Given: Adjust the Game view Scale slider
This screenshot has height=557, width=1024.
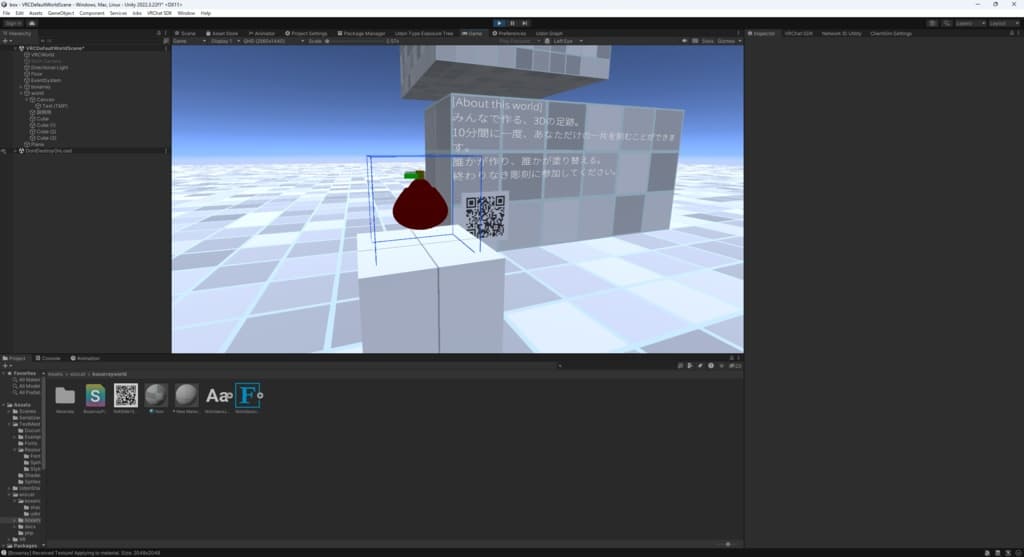Looking at the screenshot, I should [x=355, y=41].
